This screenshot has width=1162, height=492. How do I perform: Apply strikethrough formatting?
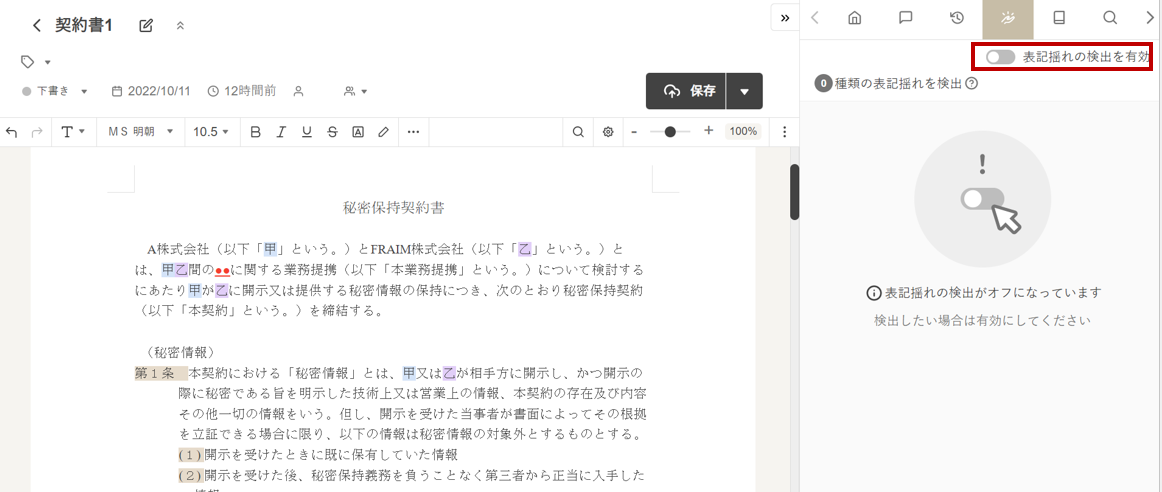[332, 132]
